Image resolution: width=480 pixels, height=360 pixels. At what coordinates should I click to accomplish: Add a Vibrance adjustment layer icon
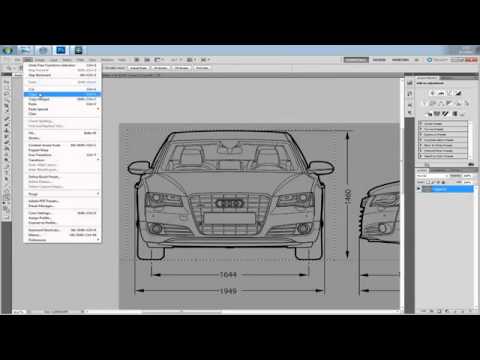click(x=424, y=103)
